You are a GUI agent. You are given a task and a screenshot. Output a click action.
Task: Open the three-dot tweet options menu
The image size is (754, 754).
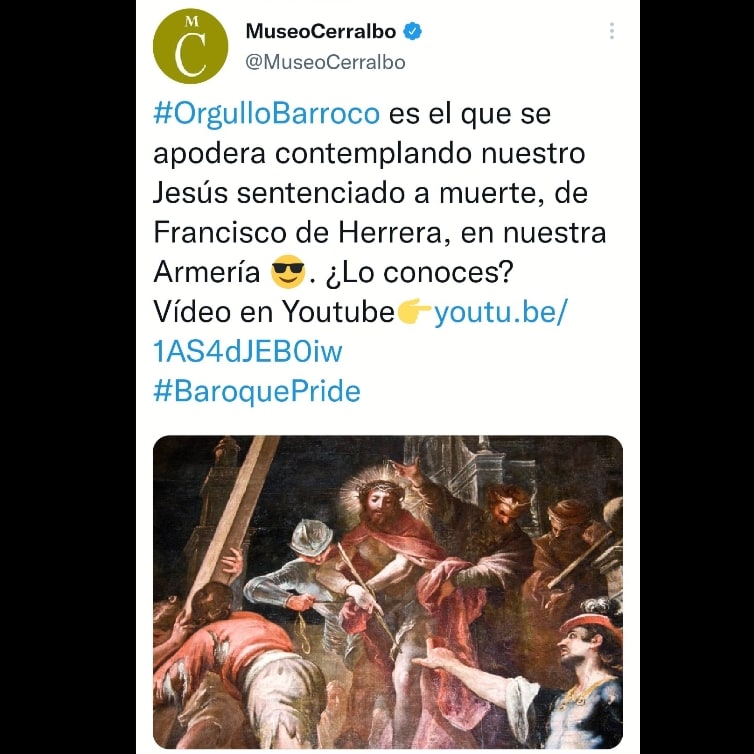point(612,31)
